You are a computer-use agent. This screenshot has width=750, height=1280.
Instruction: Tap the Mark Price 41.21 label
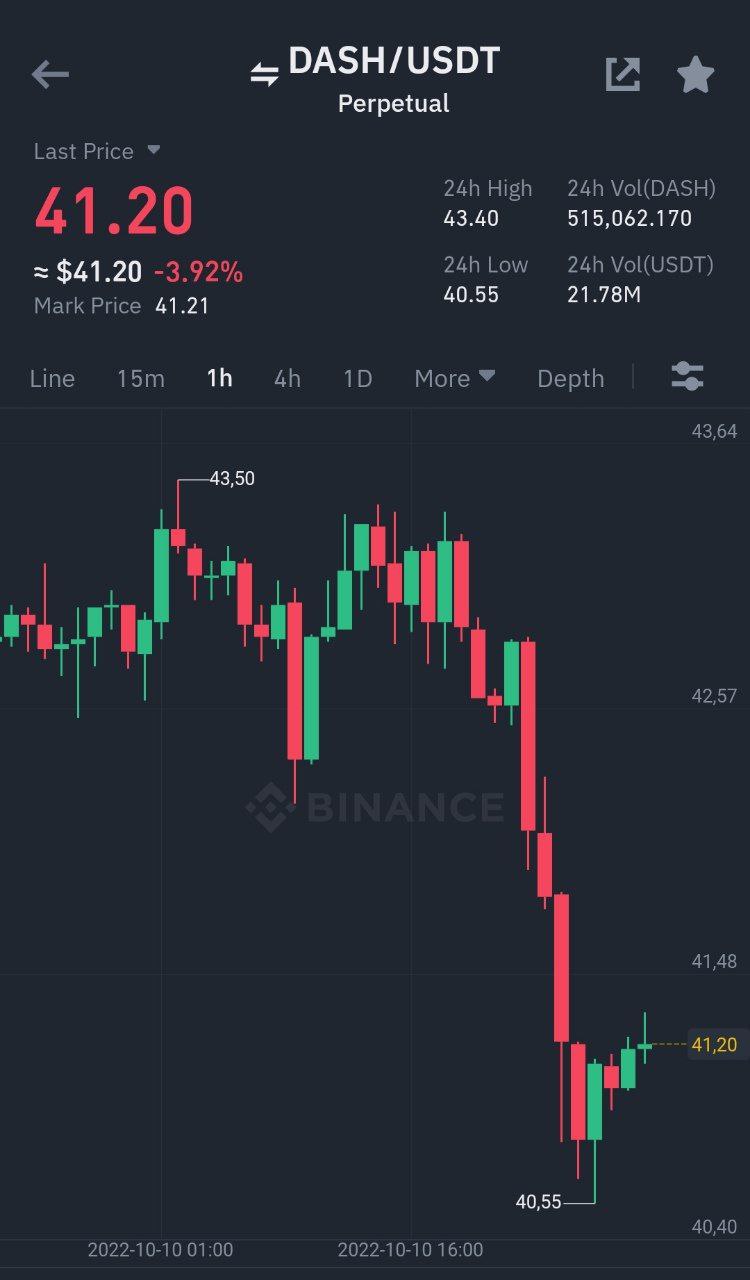(121, 306)
